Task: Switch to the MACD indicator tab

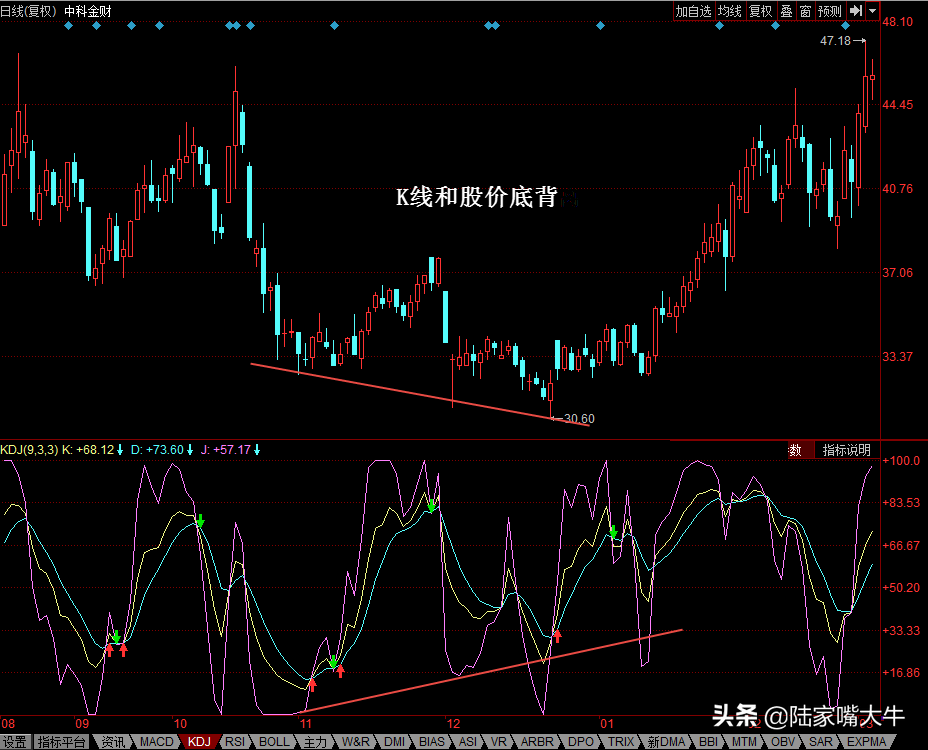Action: click(x=156, y=742)
